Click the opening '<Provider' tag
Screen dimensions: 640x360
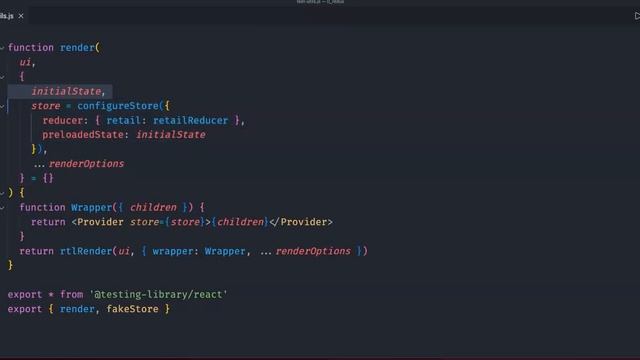click(x=98, y=222)
